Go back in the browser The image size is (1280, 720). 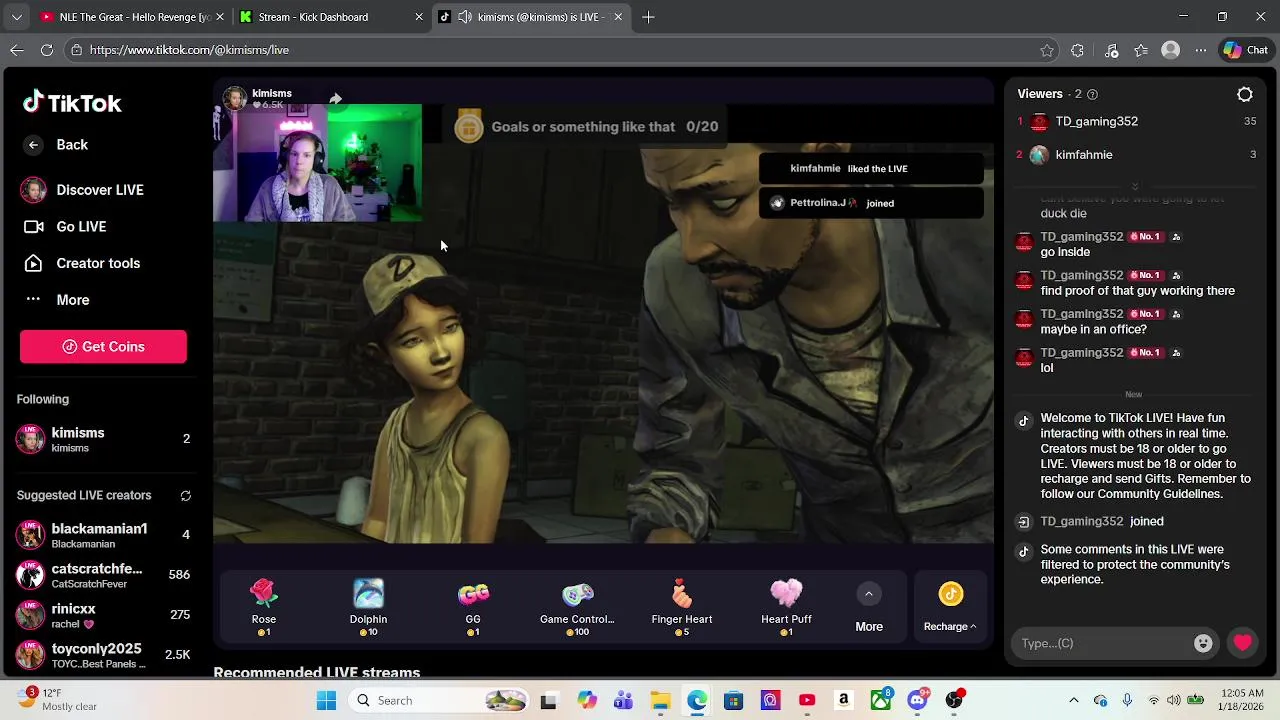17,50
